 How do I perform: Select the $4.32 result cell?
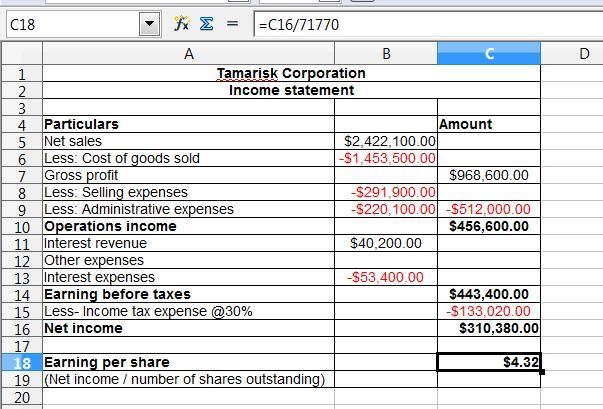[489, 362]
